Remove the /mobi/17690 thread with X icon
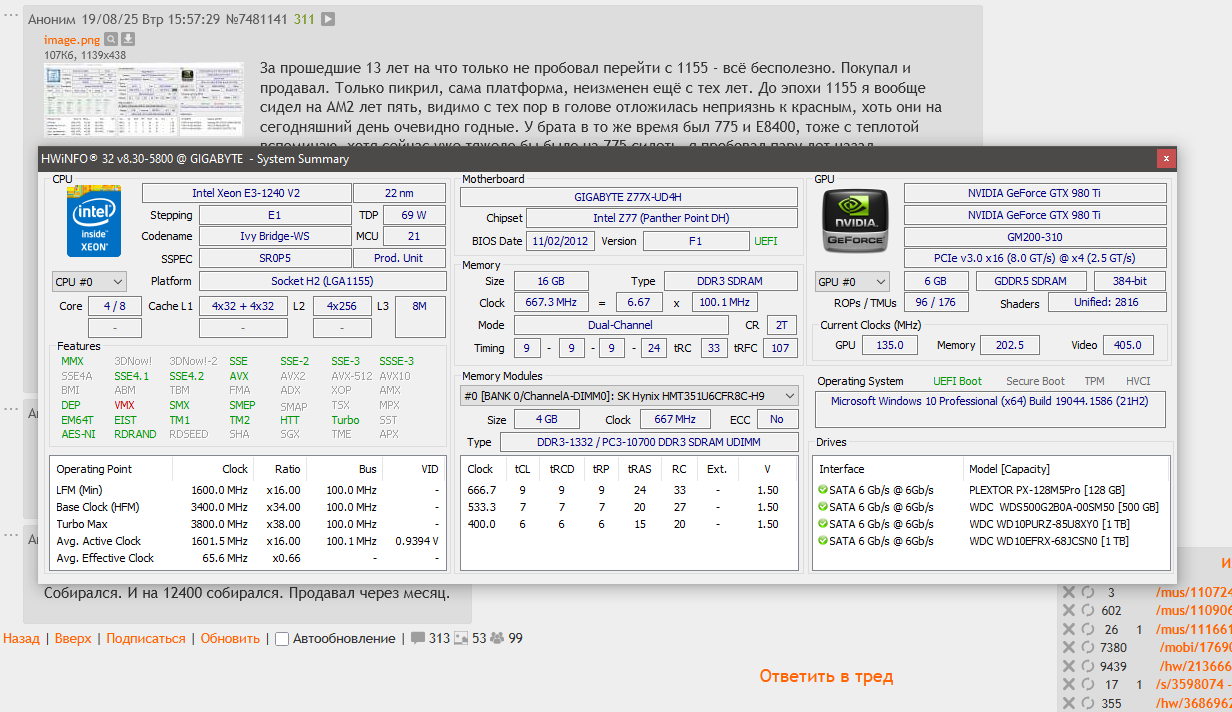 pos(1068,647)
